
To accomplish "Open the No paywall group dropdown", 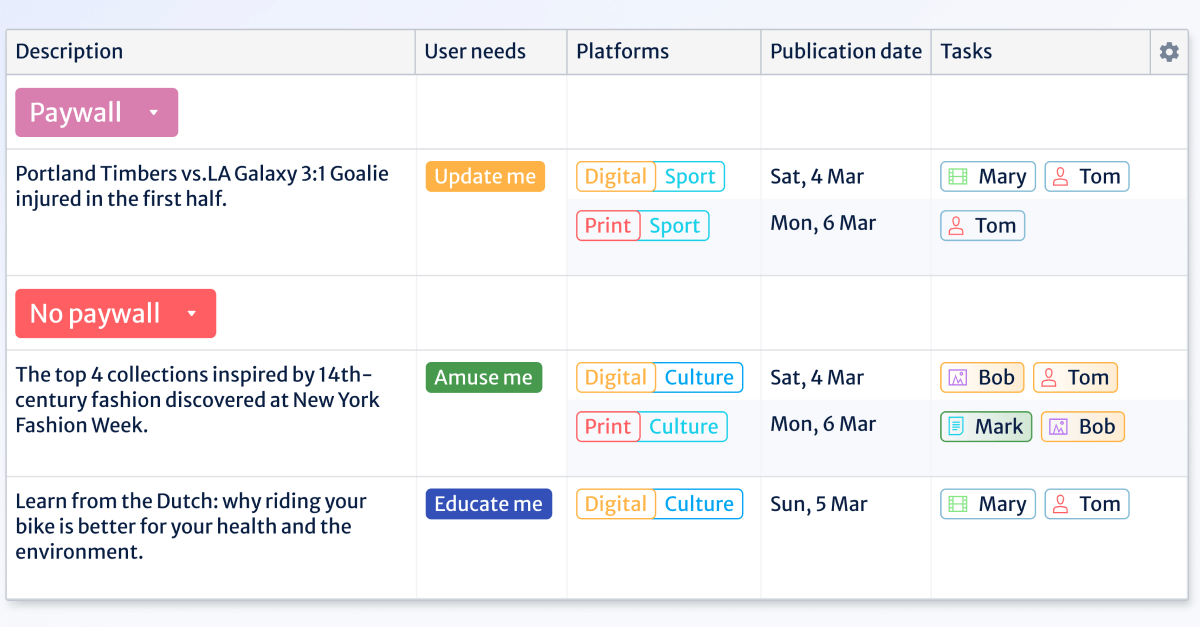I will [193, 313].
